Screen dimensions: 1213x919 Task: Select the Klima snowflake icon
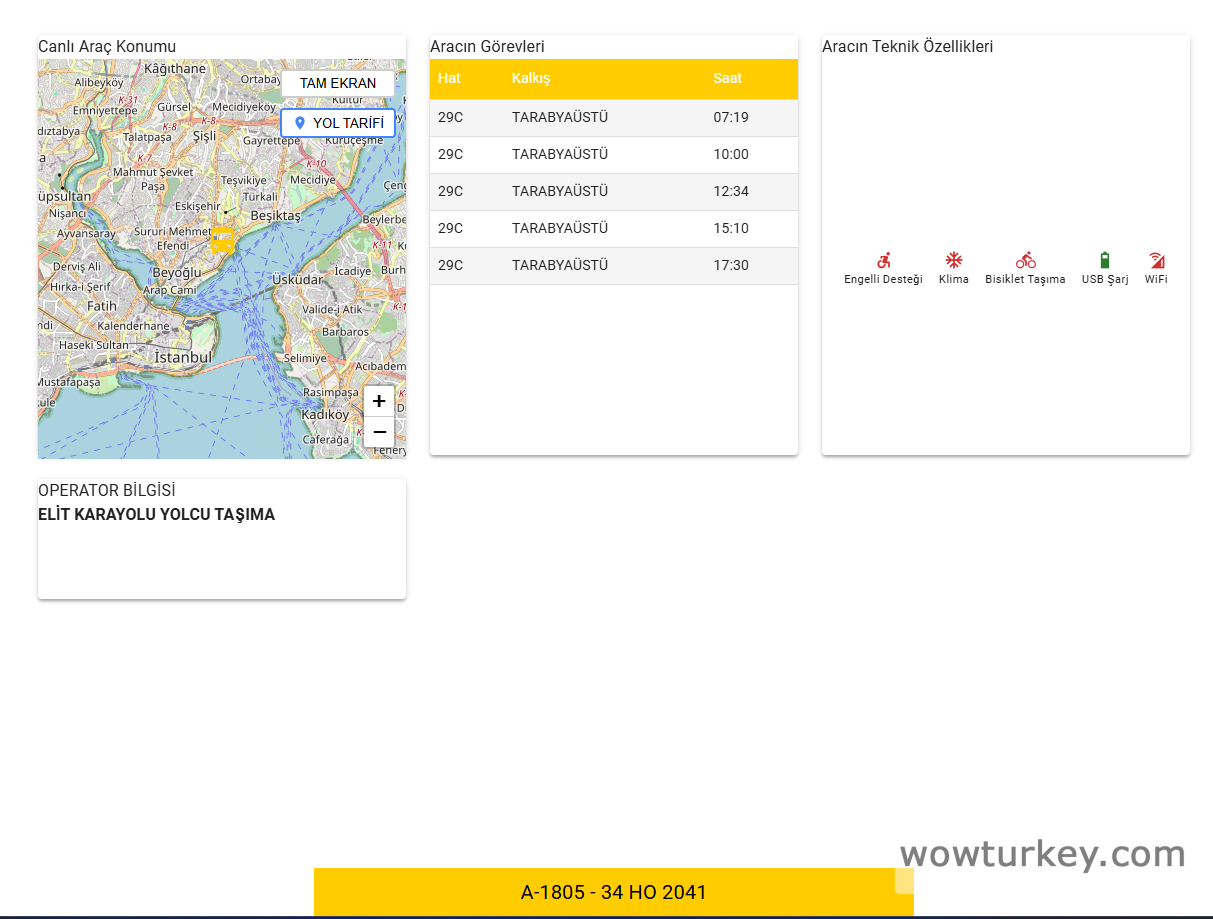[x=953, y=261]
